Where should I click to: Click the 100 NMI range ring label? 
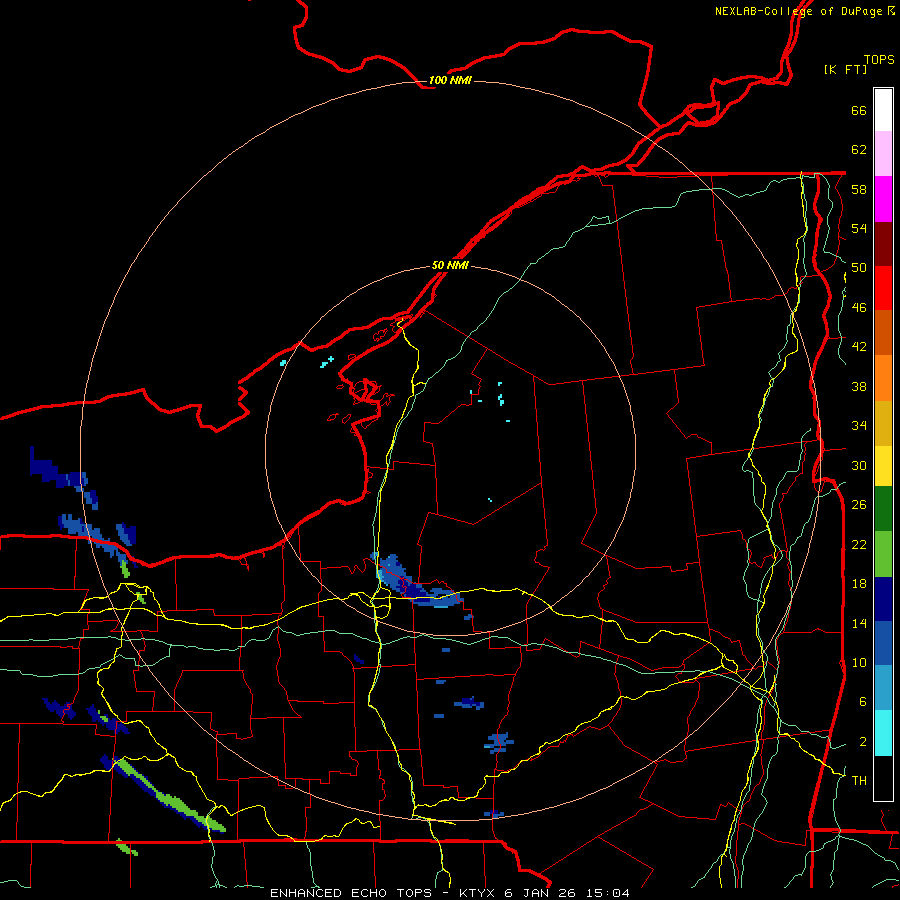click(450, 80)
